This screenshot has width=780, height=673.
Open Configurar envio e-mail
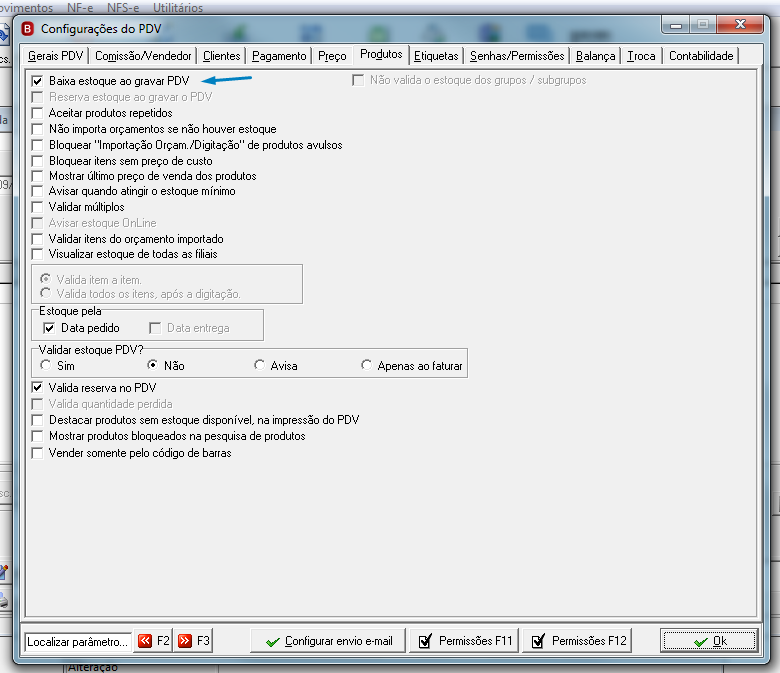coord(328,641)
